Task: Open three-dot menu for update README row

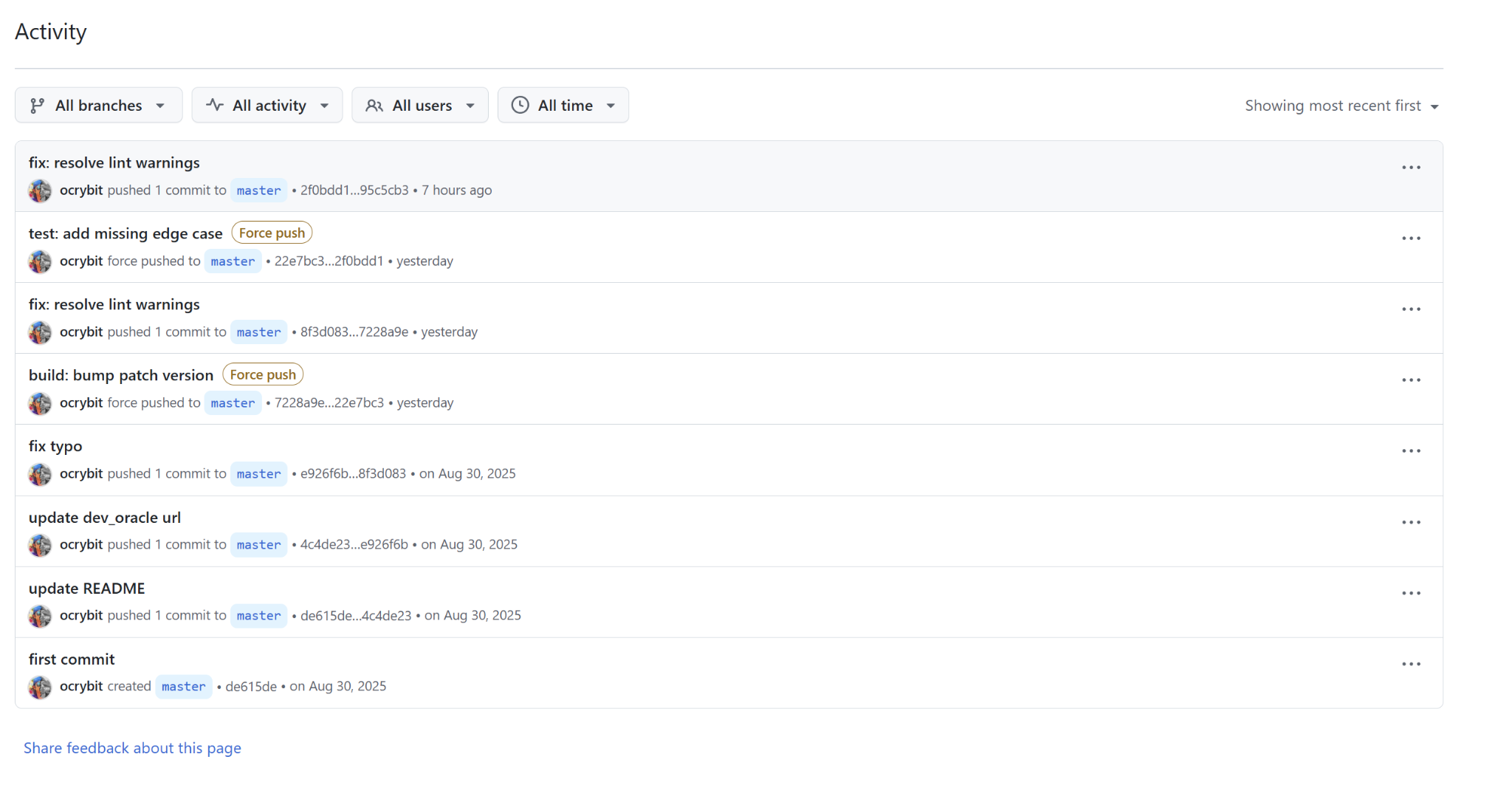Action: 1411,593
